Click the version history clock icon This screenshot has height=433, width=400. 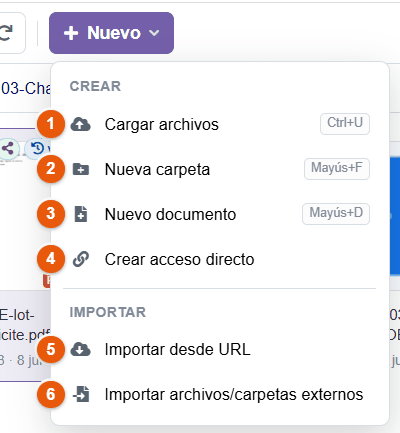(x=37, y=148)
